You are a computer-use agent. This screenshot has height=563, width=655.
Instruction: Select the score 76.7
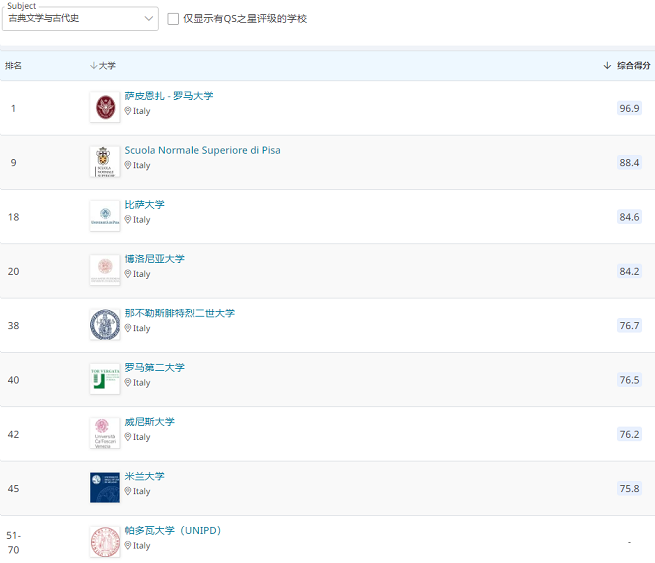pyautogui.click(x=629, y=325)
